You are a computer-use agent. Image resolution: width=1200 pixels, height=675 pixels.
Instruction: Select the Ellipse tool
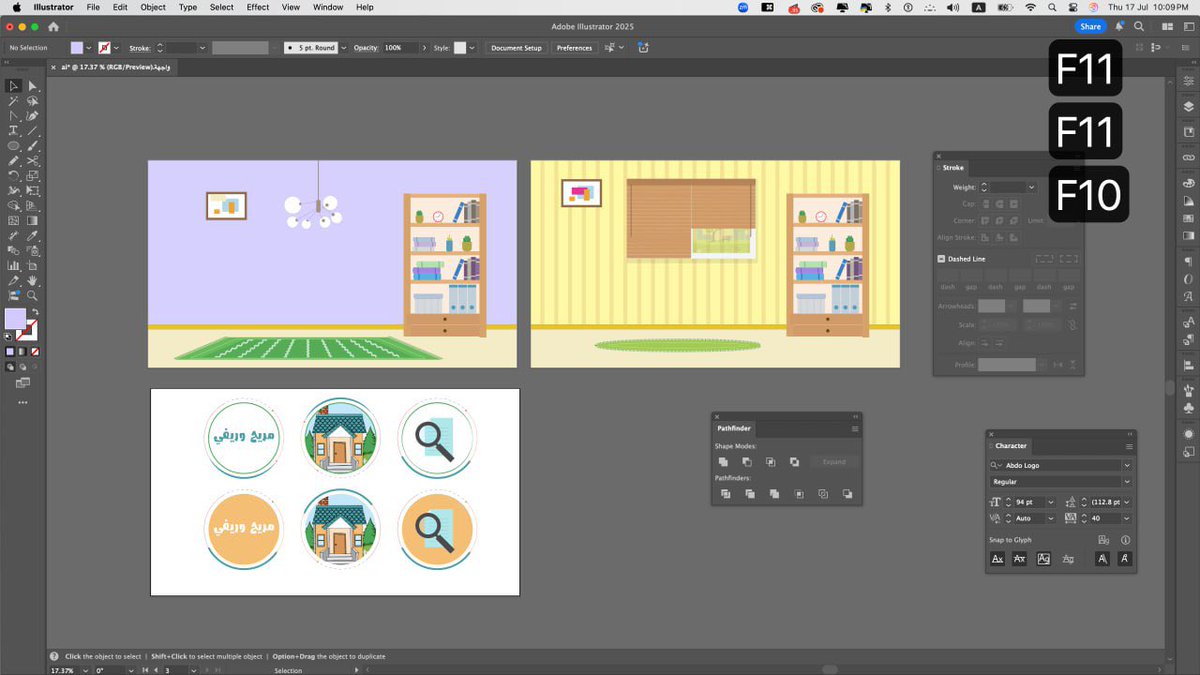[14, 146]
